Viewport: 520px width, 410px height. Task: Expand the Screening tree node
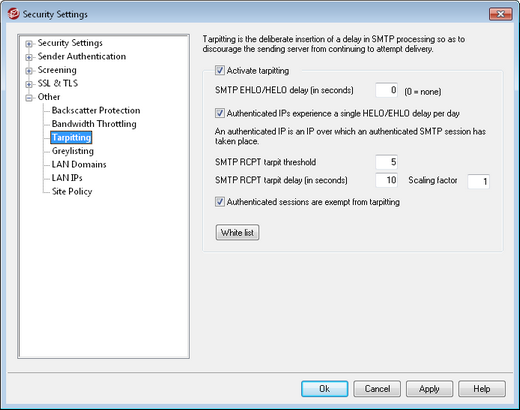[x=29, y=71]
